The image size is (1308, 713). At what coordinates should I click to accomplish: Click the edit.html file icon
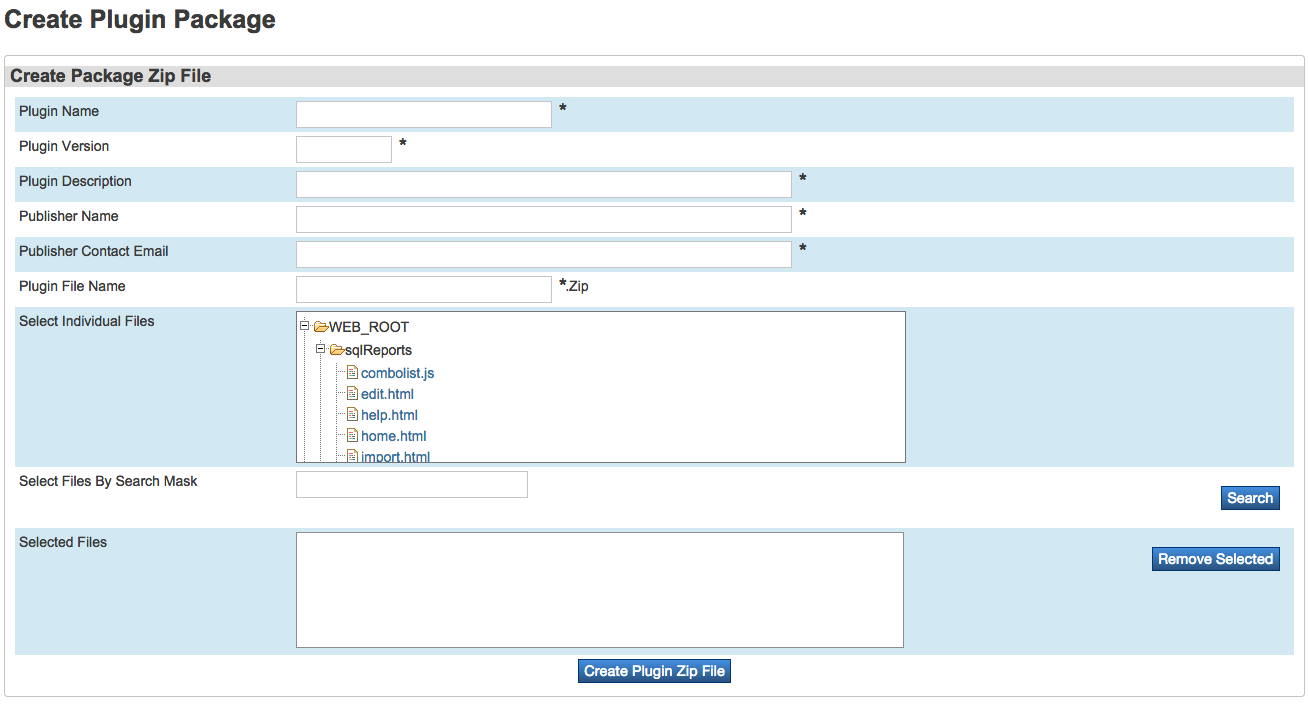tap(352, 394)
